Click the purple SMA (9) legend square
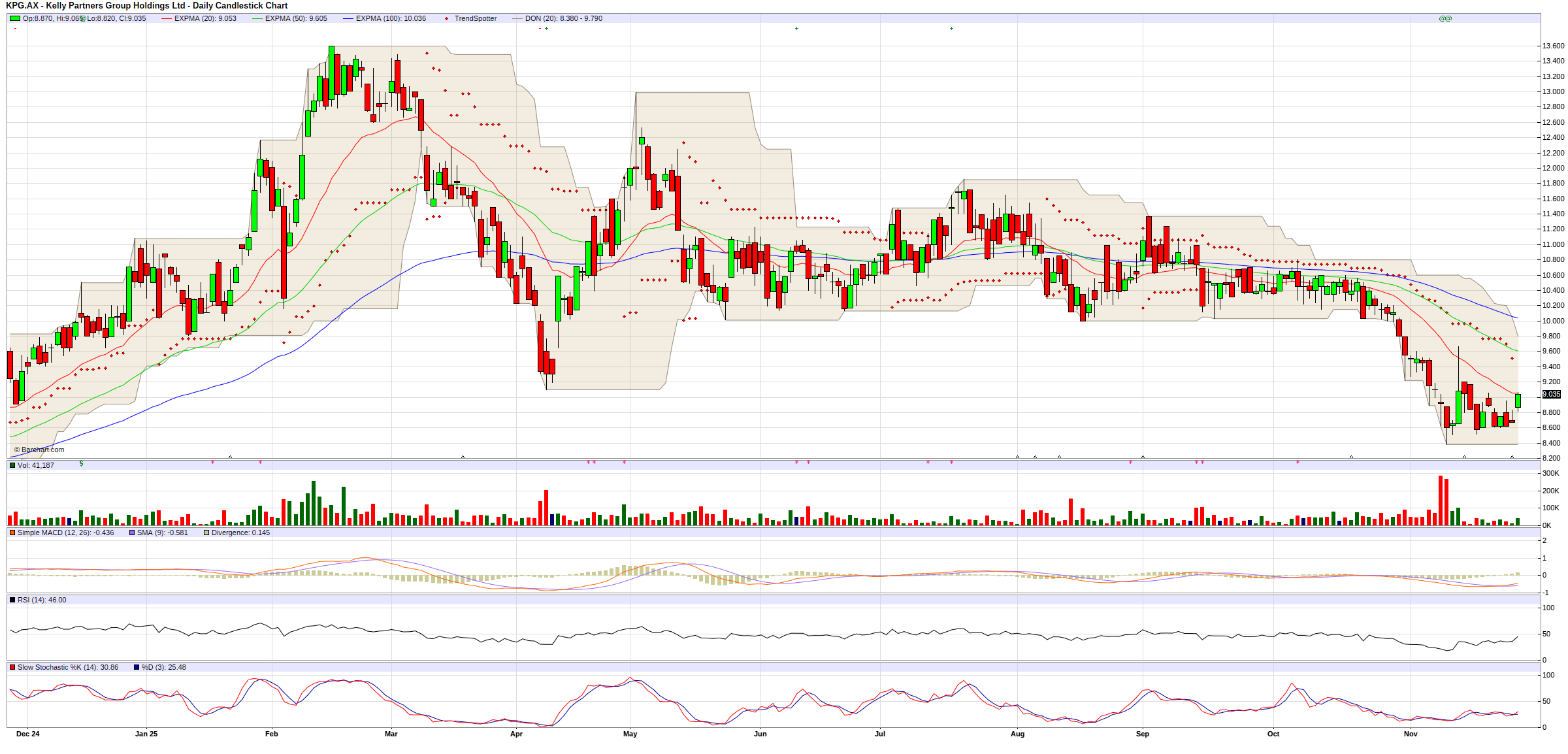 [132, 533]
